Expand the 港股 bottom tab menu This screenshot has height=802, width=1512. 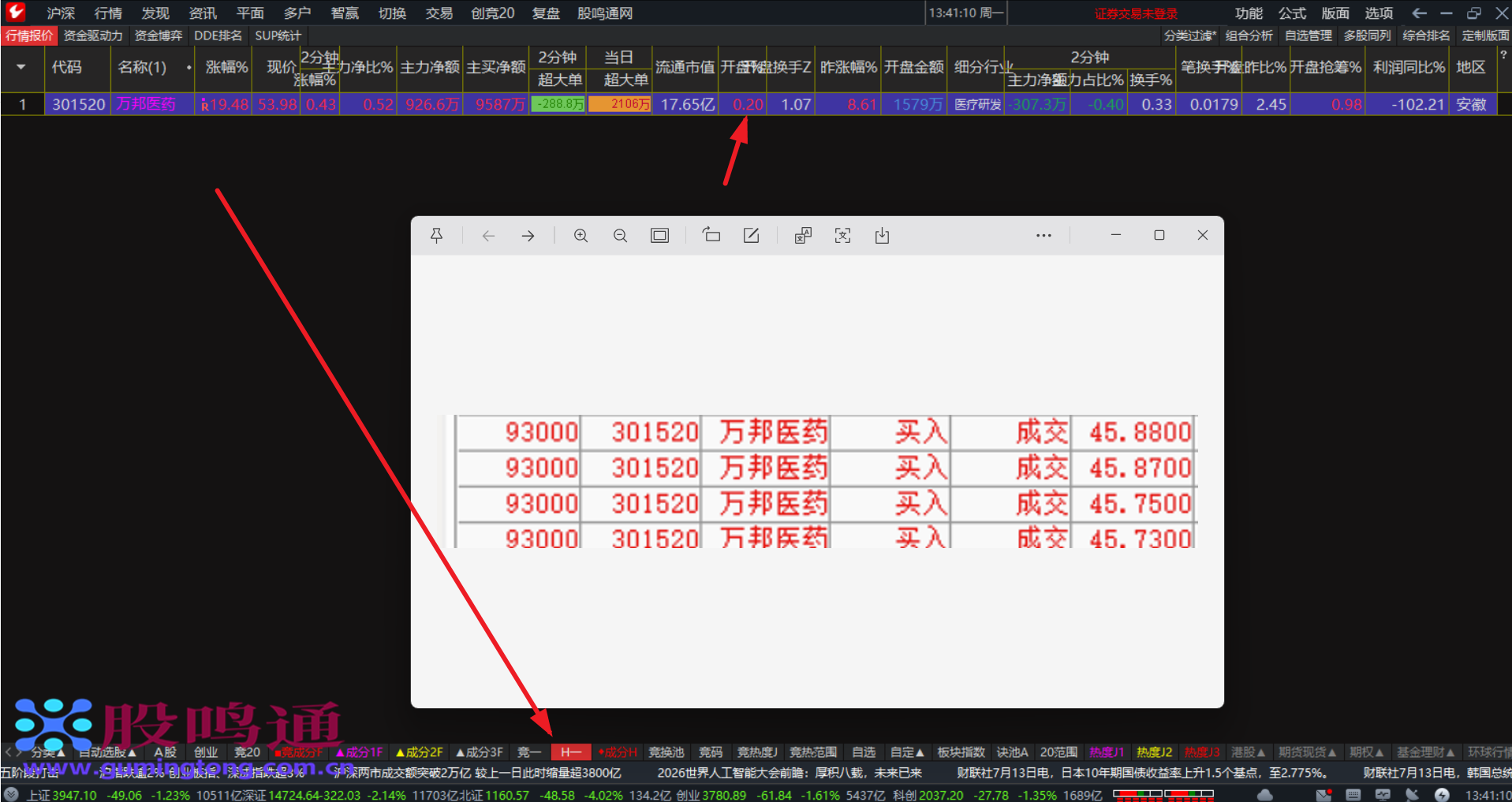[x=1249, y=752]
